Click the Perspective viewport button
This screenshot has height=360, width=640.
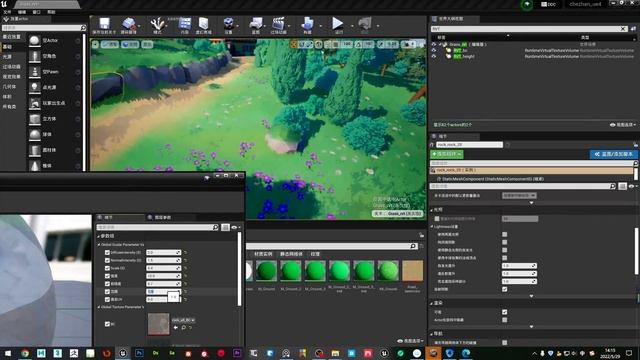110,44
